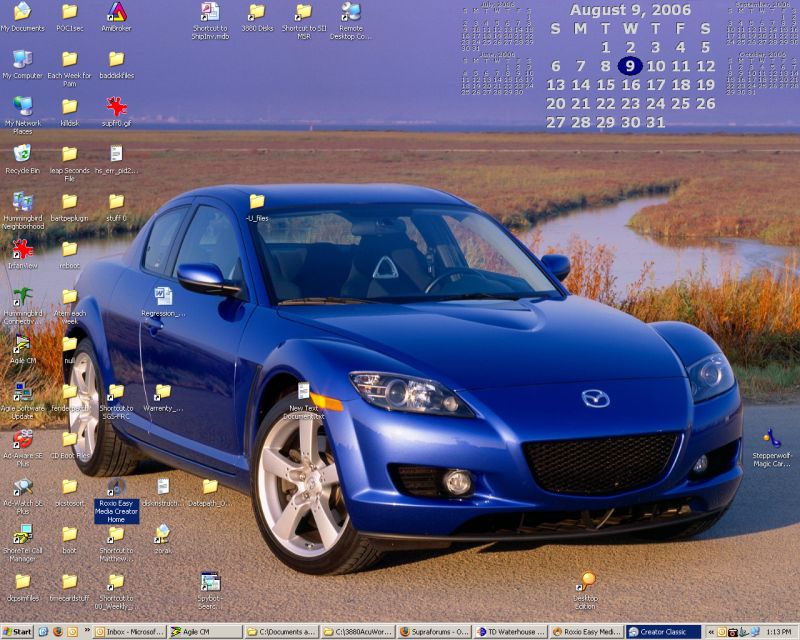The width and height of the screenshot is (800, 640).
Task: Switch to Creator Classic taskbar button
Action: tap(662, 632)
